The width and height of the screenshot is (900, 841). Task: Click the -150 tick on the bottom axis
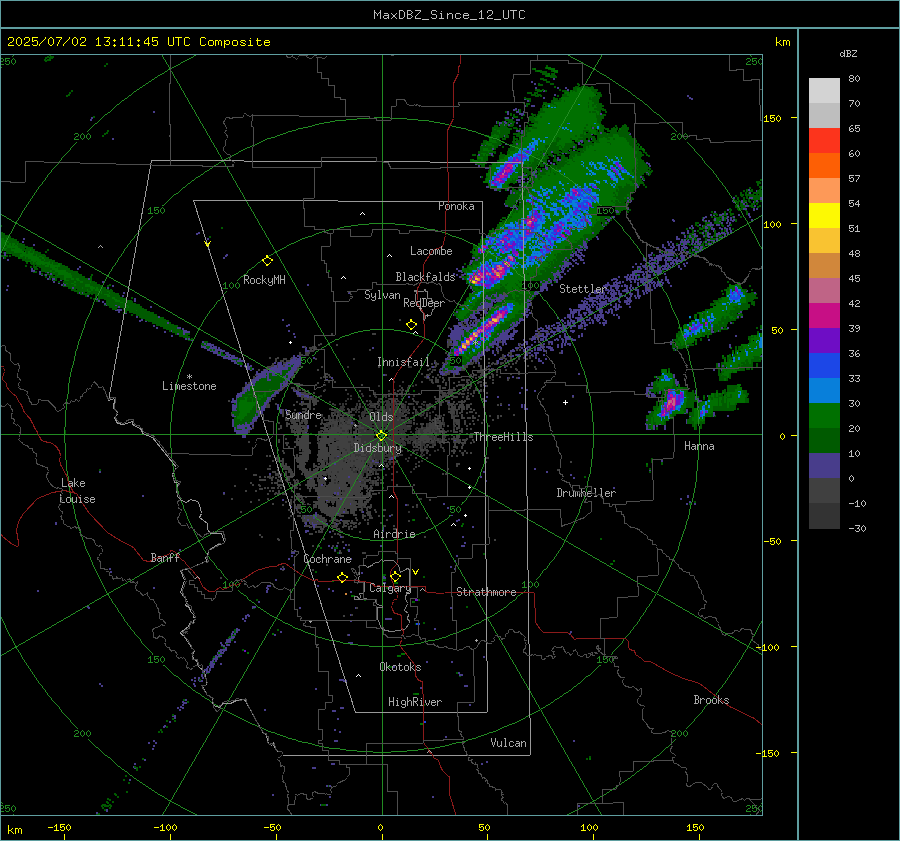tap(59, 827)
